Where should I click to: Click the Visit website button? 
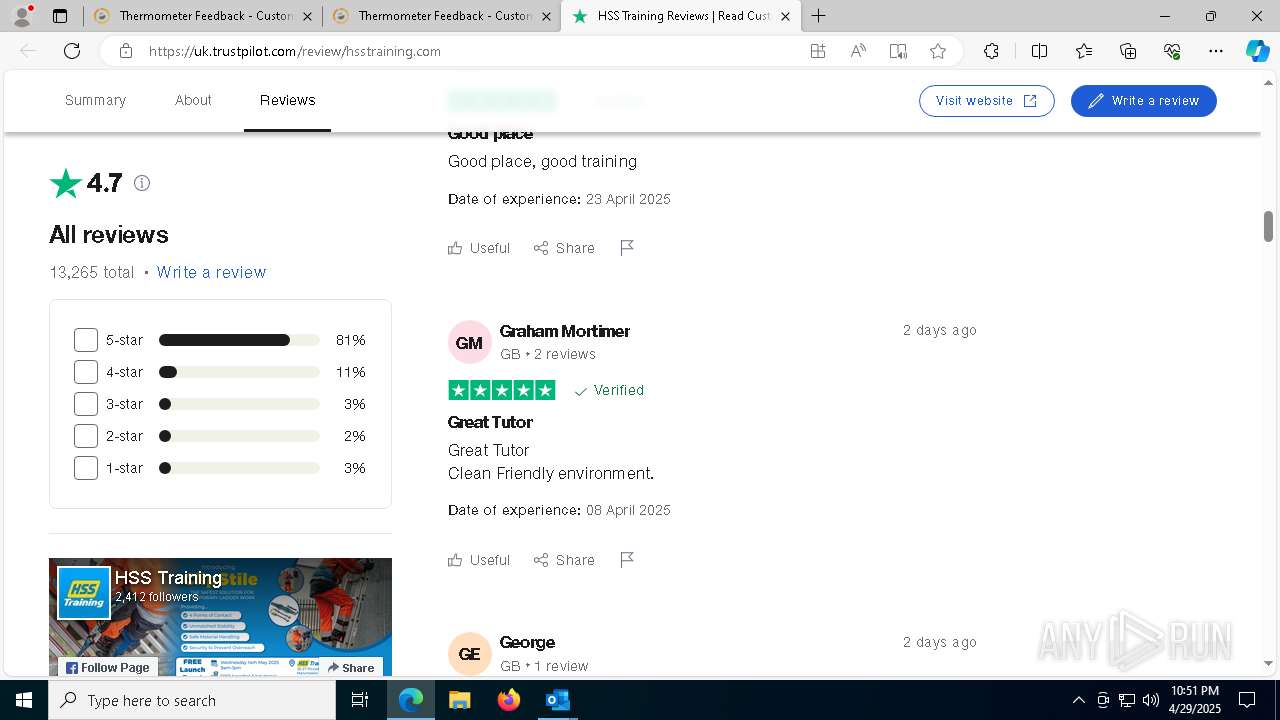(x=986, y=101)
